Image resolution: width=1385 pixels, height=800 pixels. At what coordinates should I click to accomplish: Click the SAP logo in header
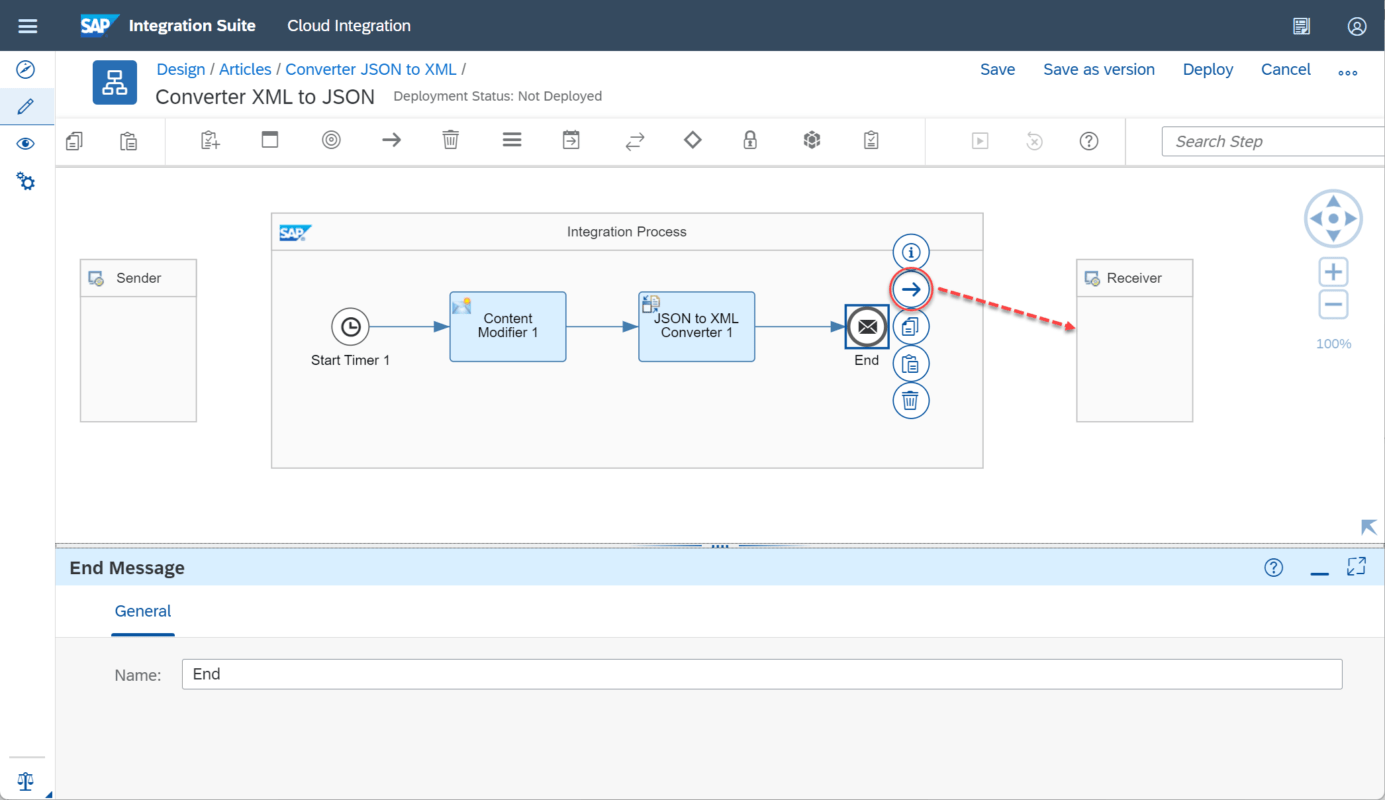[100, 25]
